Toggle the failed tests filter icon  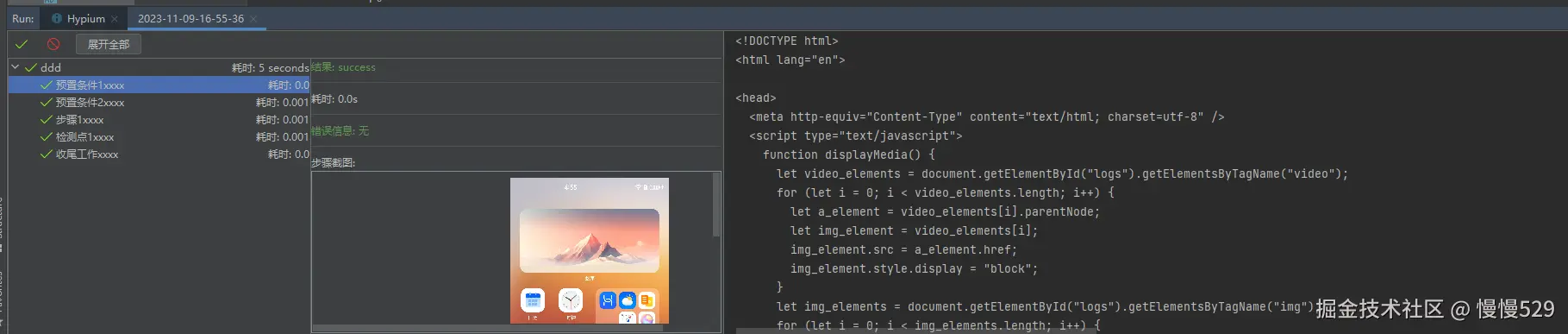[x=53, y=44]
